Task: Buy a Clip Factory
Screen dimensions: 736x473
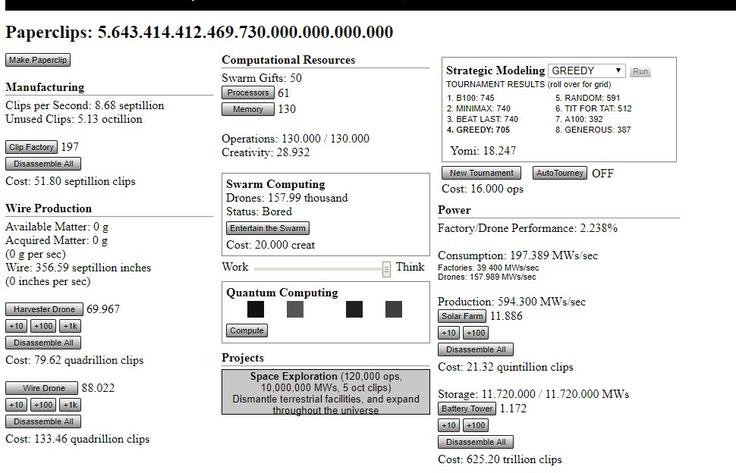Action: [31, 147]
